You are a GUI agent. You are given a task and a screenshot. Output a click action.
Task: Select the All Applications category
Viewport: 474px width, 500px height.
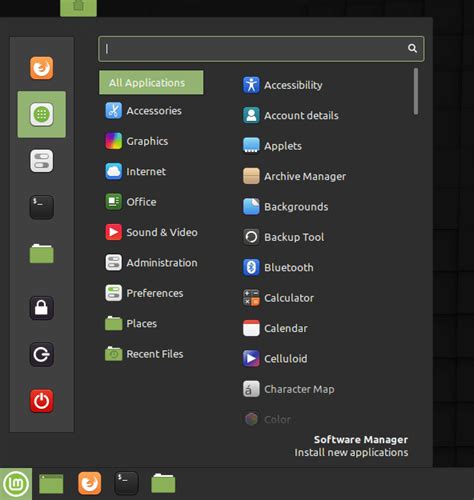(151, 82)
